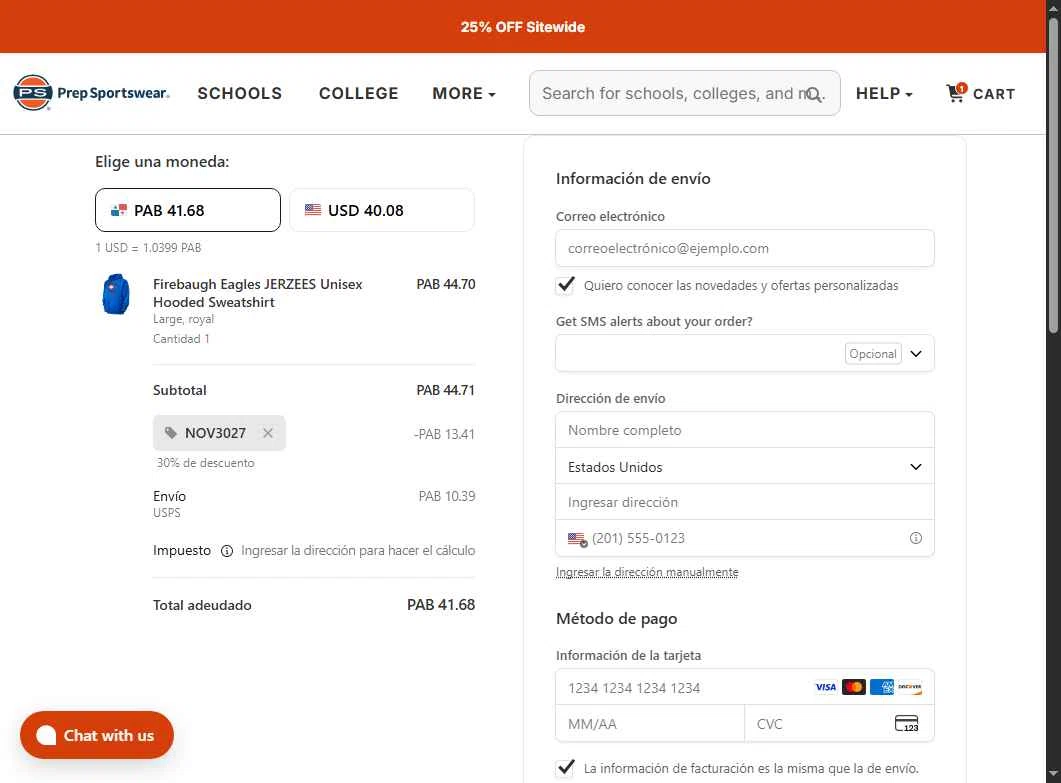The image size is (1061, 783).
Task: Click the 1 USD = 1.0399 PAB rate
Action: click(148, 248)
